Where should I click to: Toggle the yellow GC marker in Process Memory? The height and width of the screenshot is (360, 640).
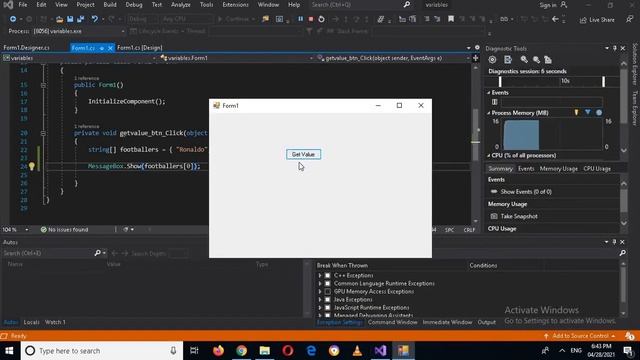click(576, 112)
